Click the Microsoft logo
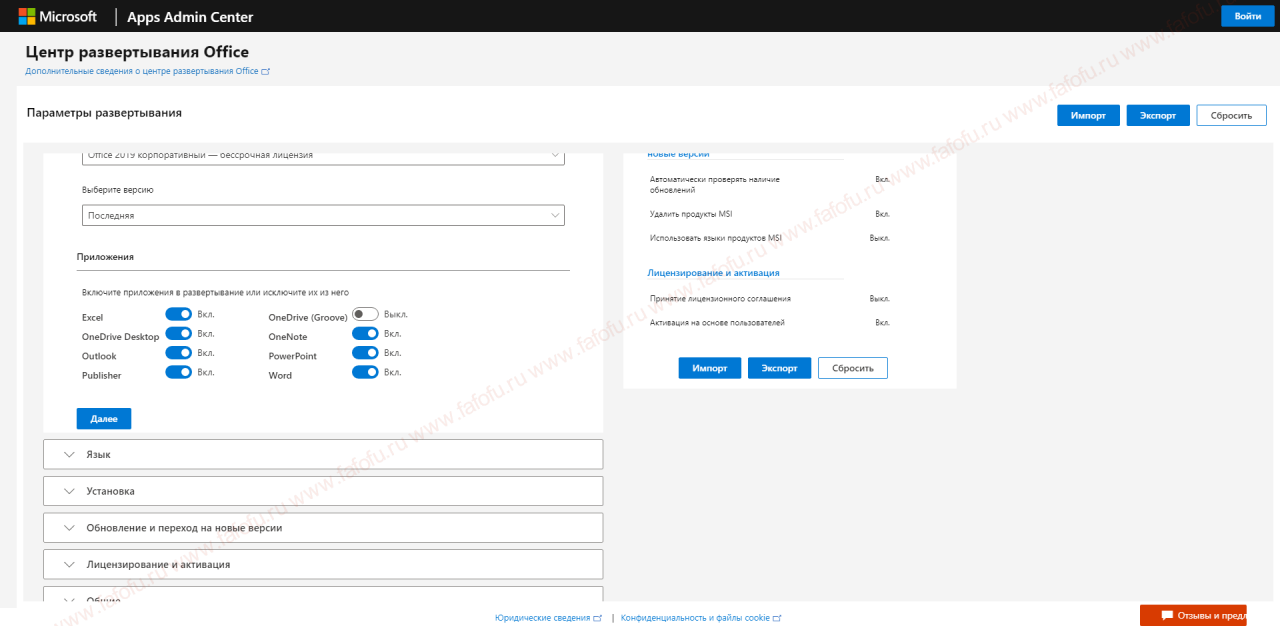 (58, 16)
